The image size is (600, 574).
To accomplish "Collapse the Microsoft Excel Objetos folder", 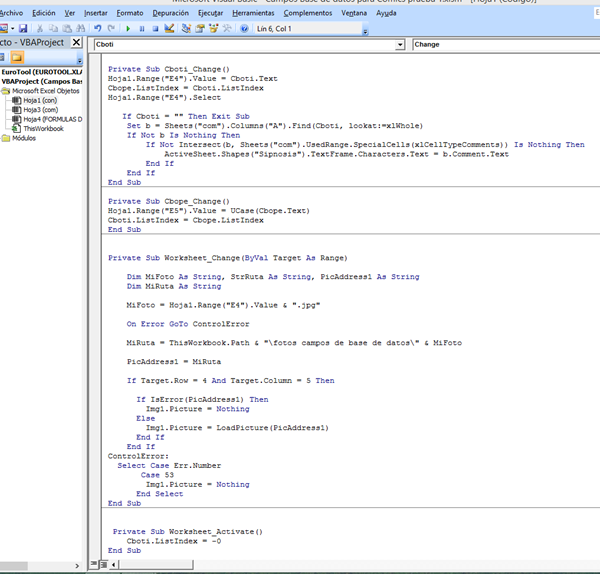I will click(5, 91).
